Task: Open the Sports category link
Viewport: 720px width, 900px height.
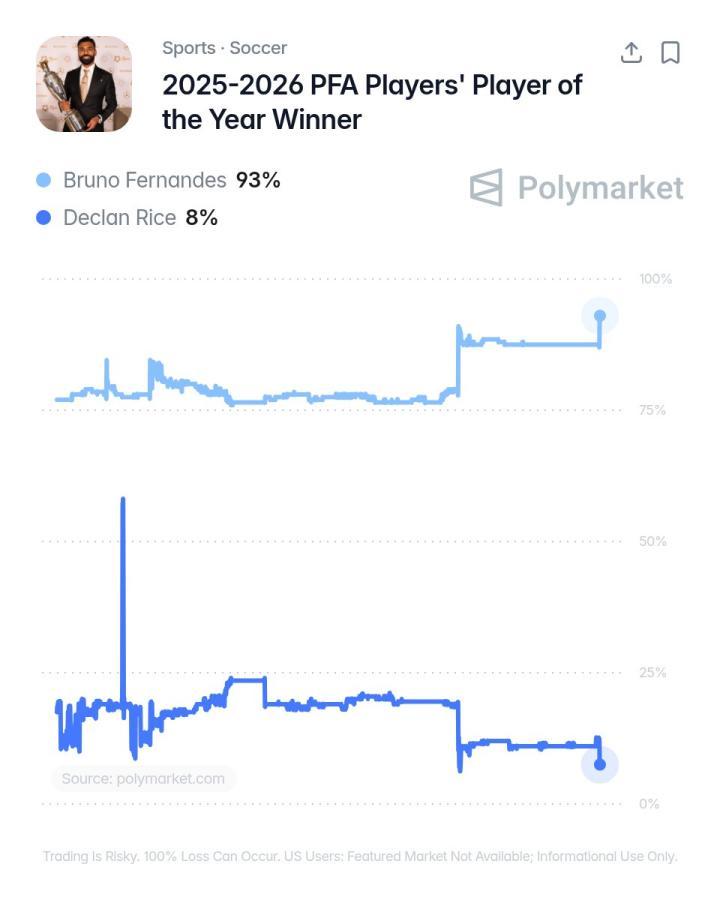Action: pos(189,48)
